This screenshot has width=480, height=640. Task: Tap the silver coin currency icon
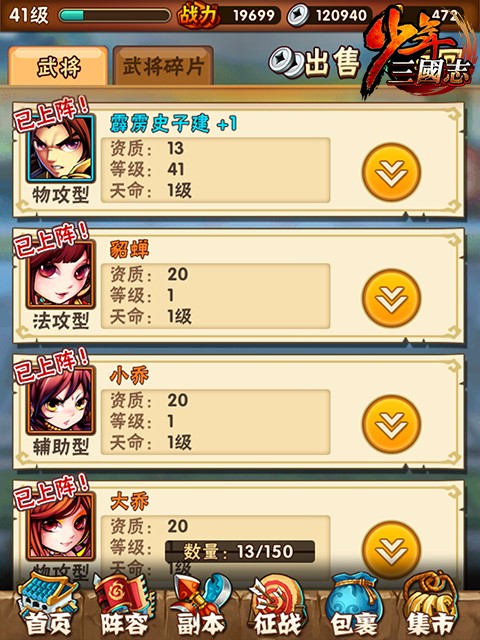tap(298, 16)
